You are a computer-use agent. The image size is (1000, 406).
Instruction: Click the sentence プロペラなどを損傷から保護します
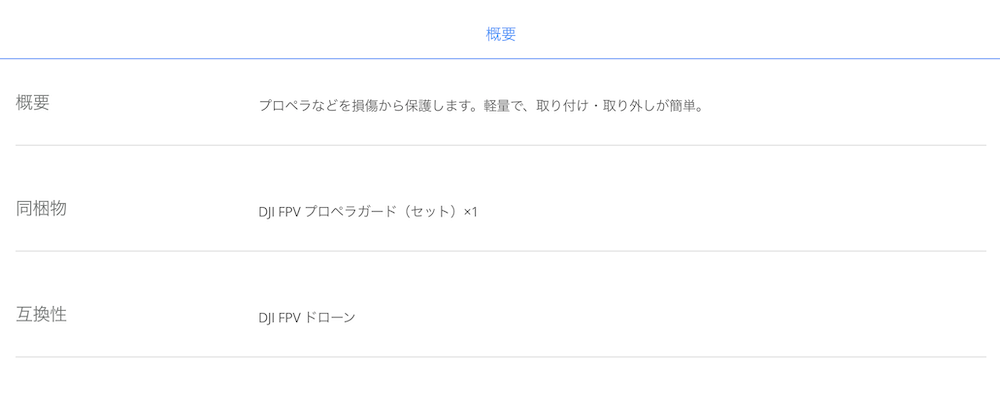pos(365,106)
